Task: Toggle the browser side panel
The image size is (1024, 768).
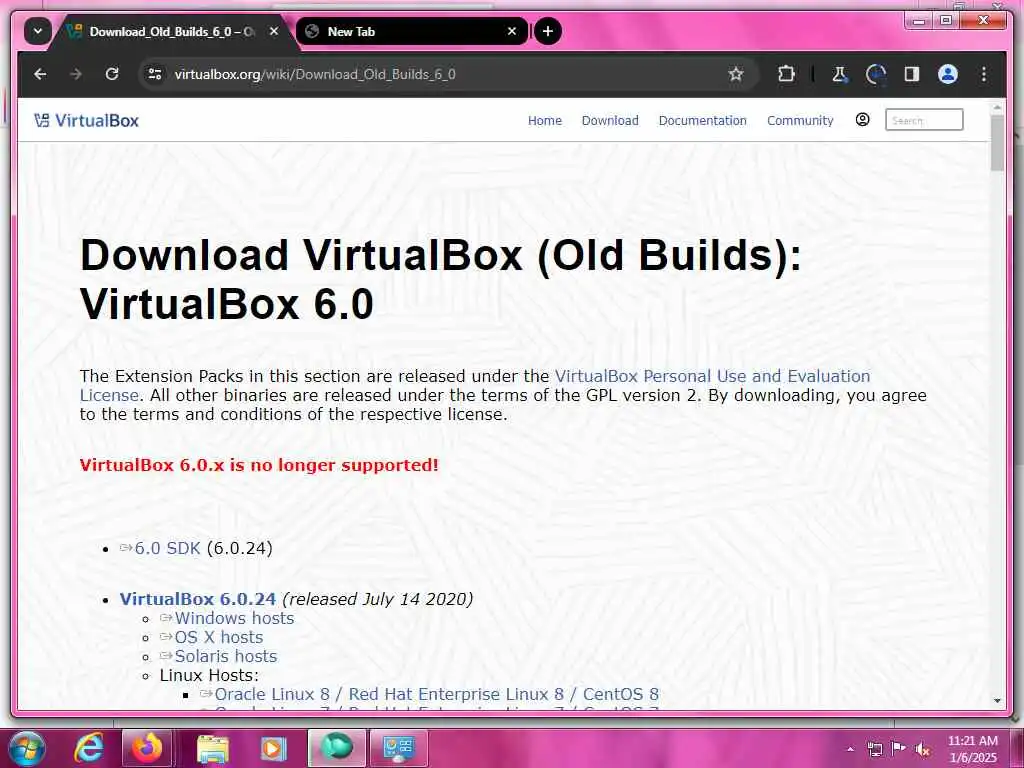Action: click(912, 74)
